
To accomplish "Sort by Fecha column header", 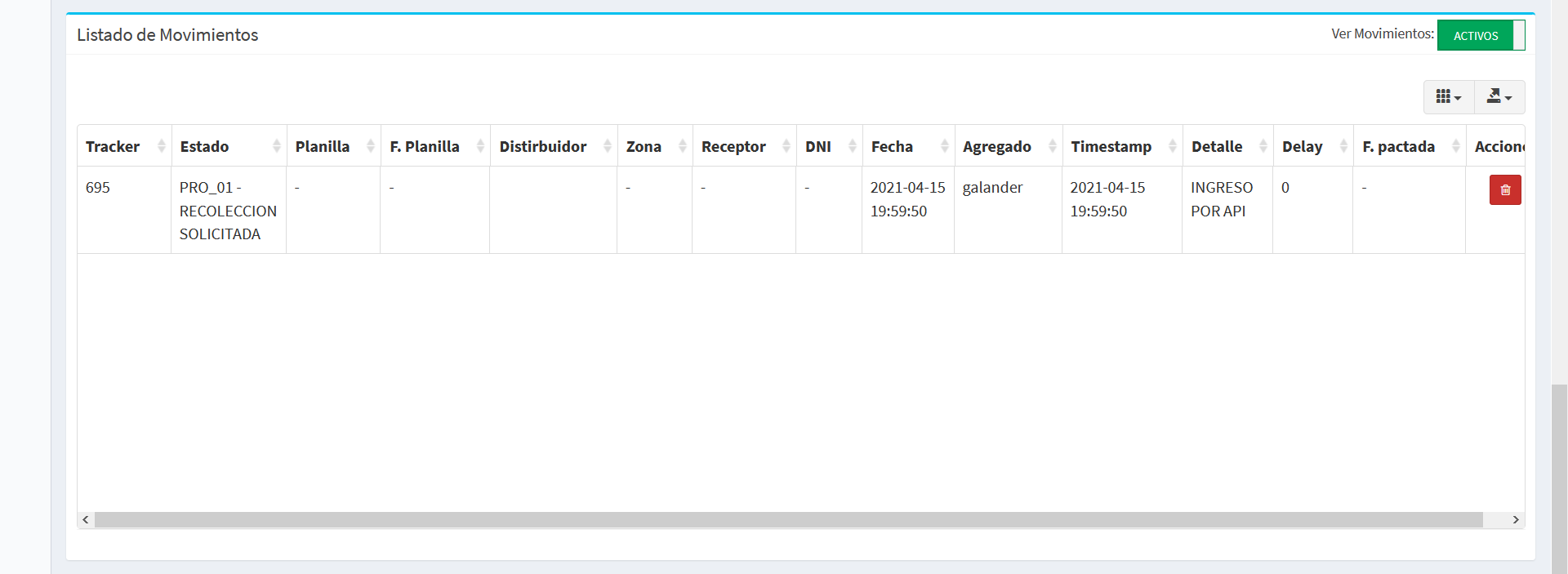I will tap(907, 147).
